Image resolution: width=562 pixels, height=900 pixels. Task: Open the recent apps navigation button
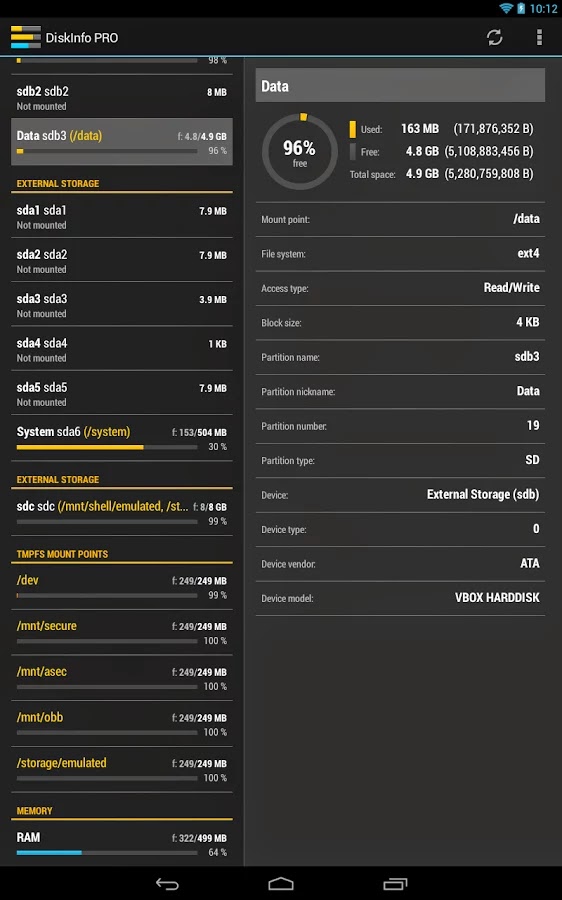click(395, 884)
